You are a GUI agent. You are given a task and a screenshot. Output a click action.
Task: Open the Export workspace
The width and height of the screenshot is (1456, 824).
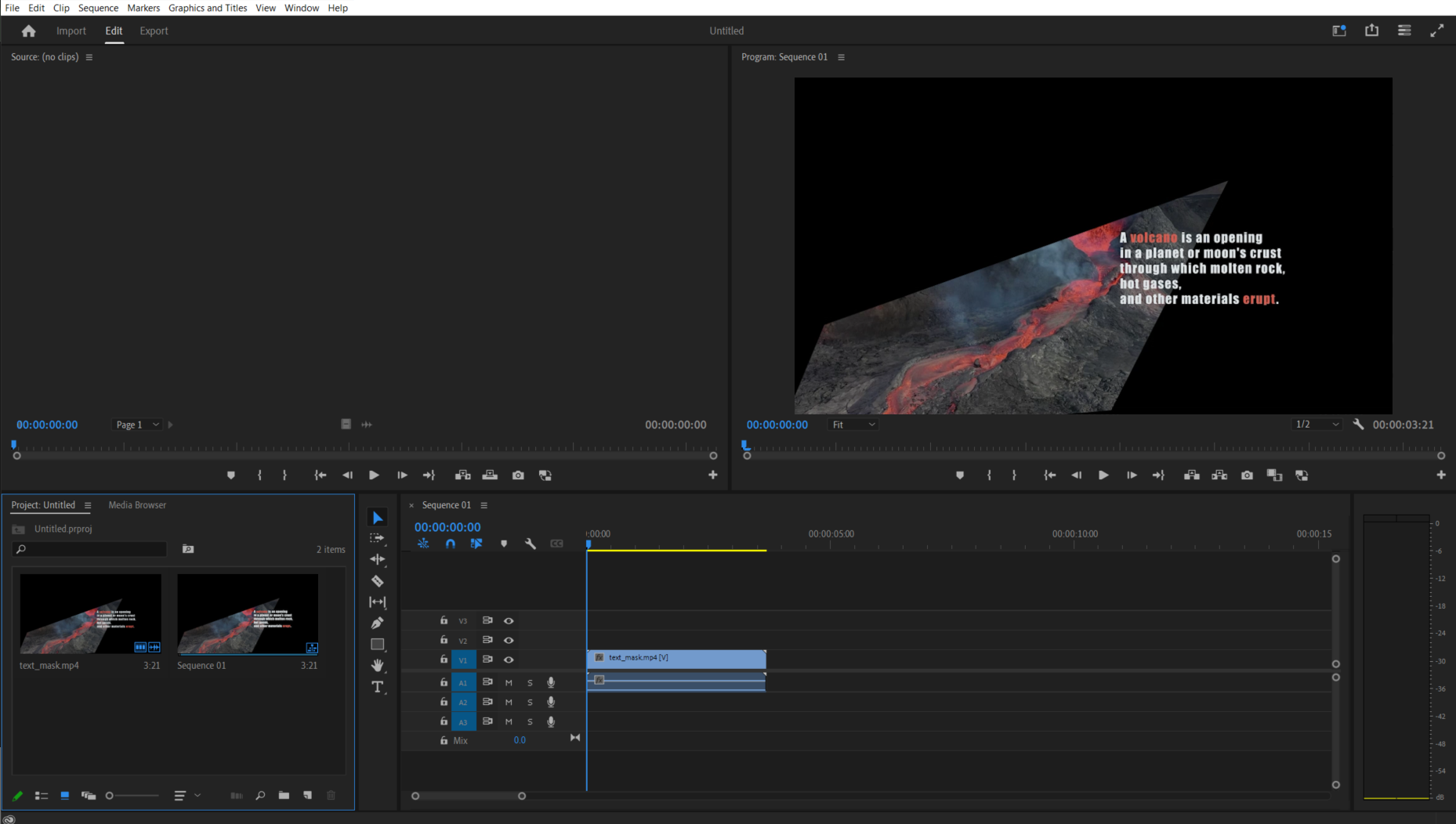tap(154, 31)
